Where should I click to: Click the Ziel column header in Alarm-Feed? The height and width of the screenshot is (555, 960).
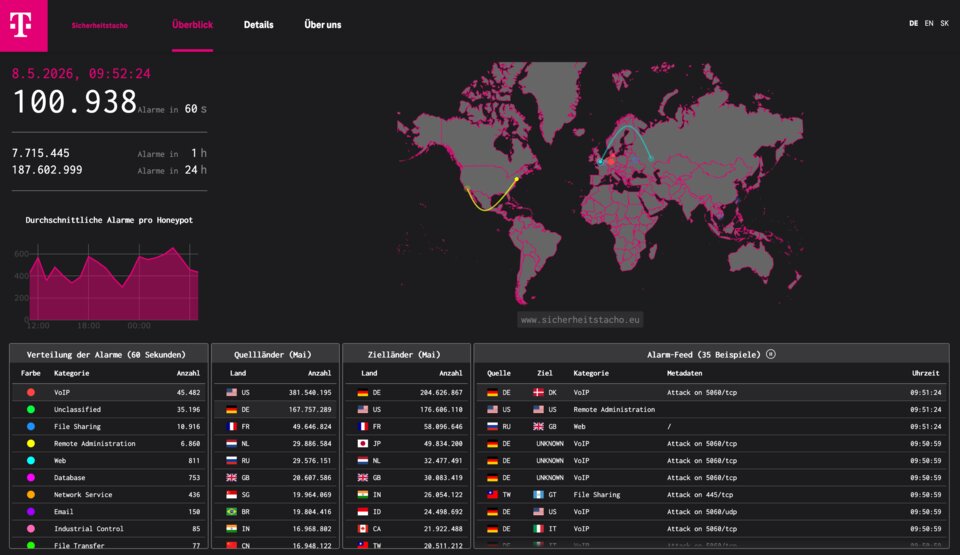point(544,373)
